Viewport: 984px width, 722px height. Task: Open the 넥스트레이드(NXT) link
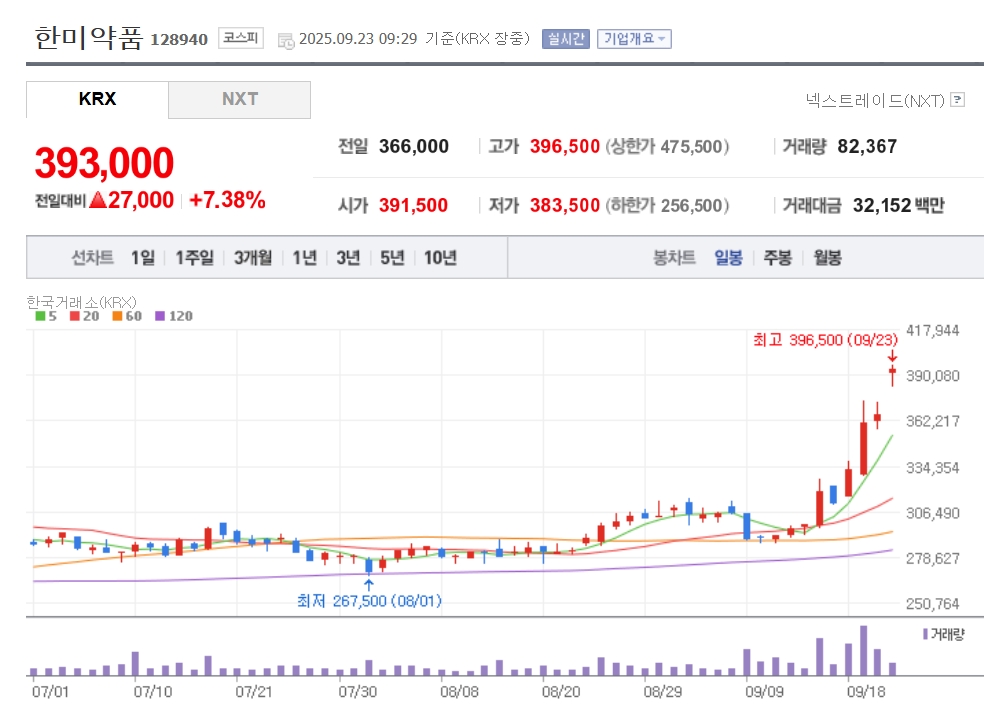click(x=875, y=100)
